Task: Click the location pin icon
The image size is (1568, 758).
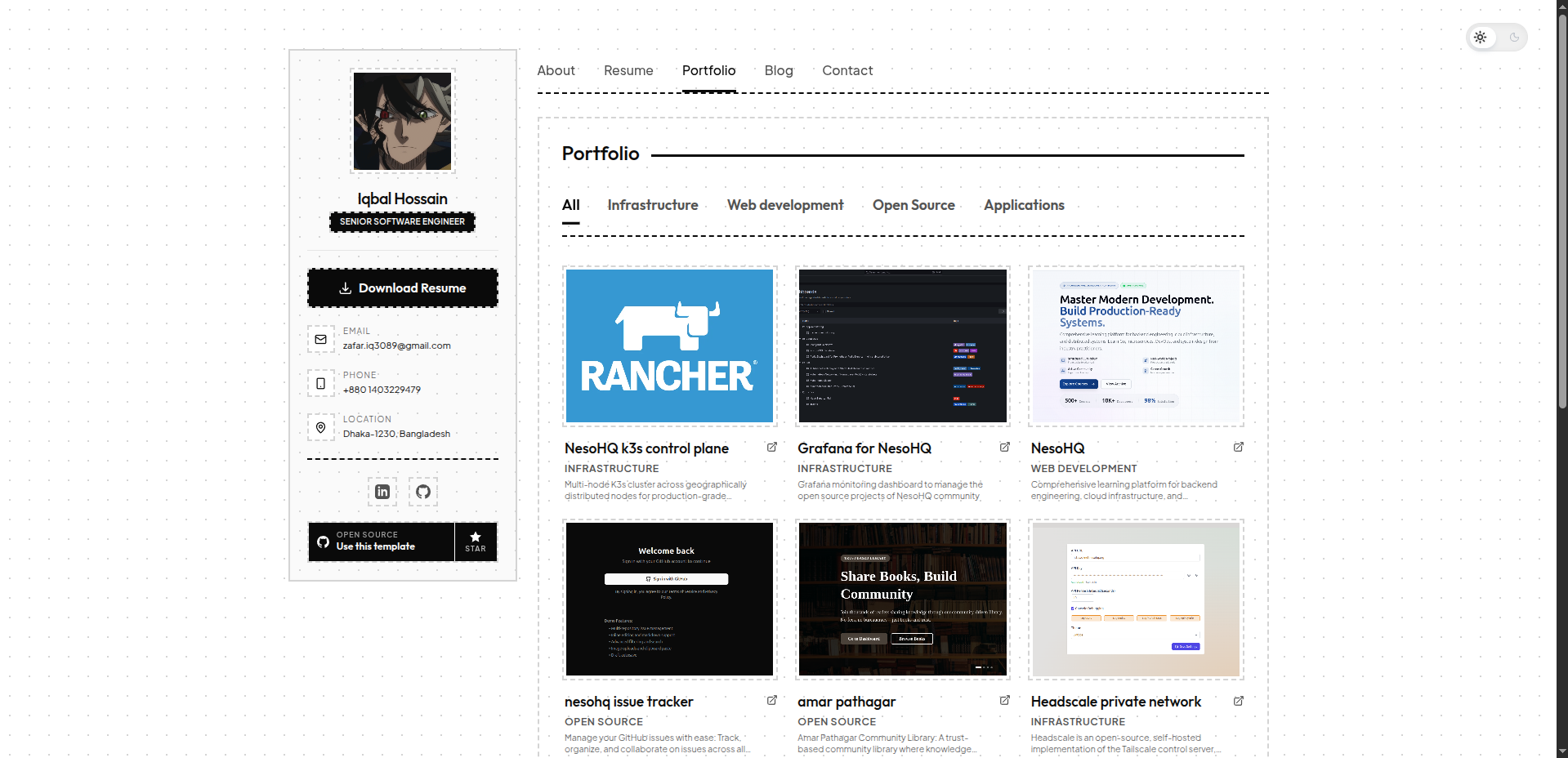Action: [320, 427]
